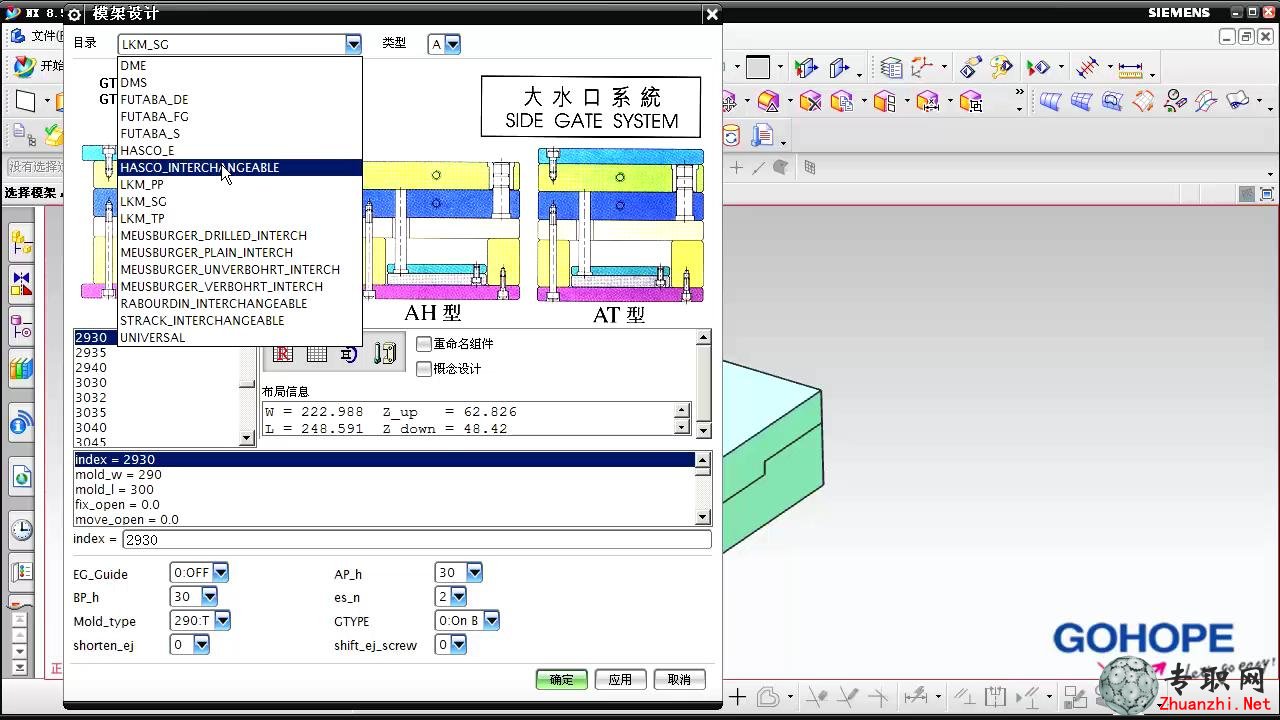Choose RABOURDIN_INTERCHANGEABLE catalog
This screenshot has width=1280, height=720.
(x=239, y=304)
